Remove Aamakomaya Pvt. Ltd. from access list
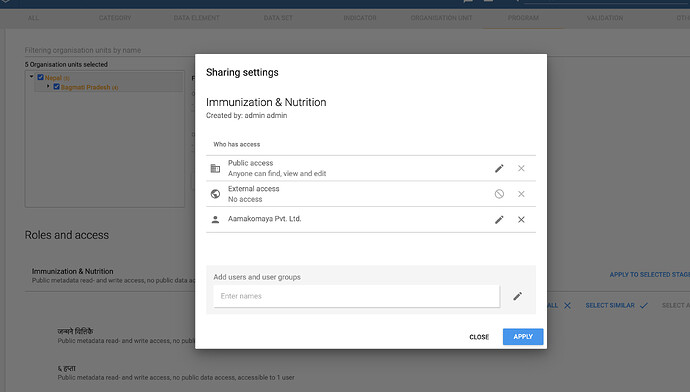690x392 pixels. point(521,220)
